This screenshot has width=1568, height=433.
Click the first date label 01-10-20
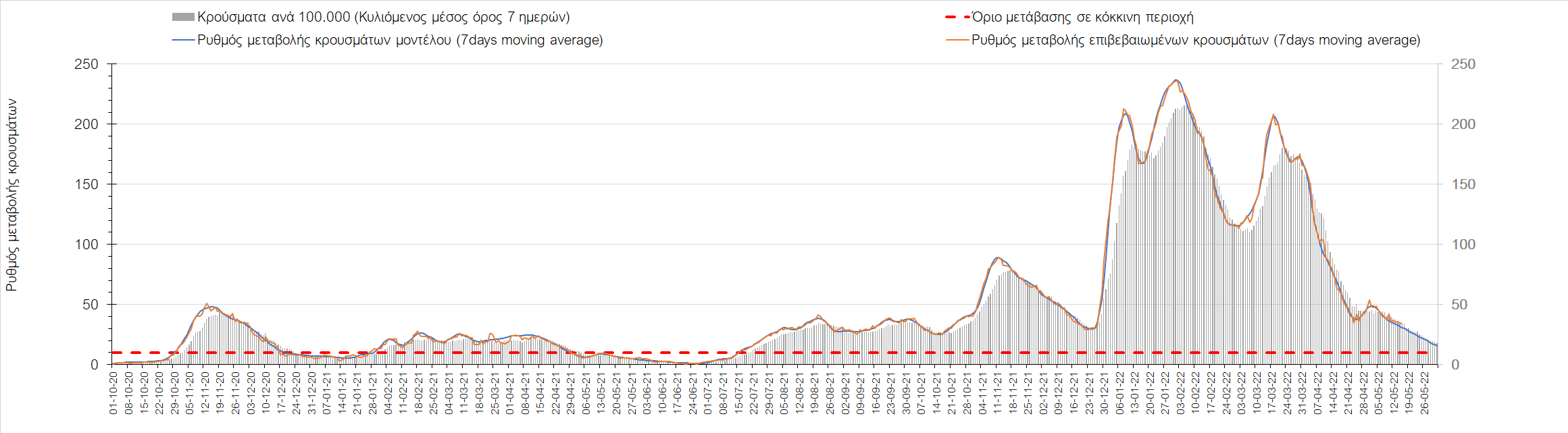click(x=113, y=393)
